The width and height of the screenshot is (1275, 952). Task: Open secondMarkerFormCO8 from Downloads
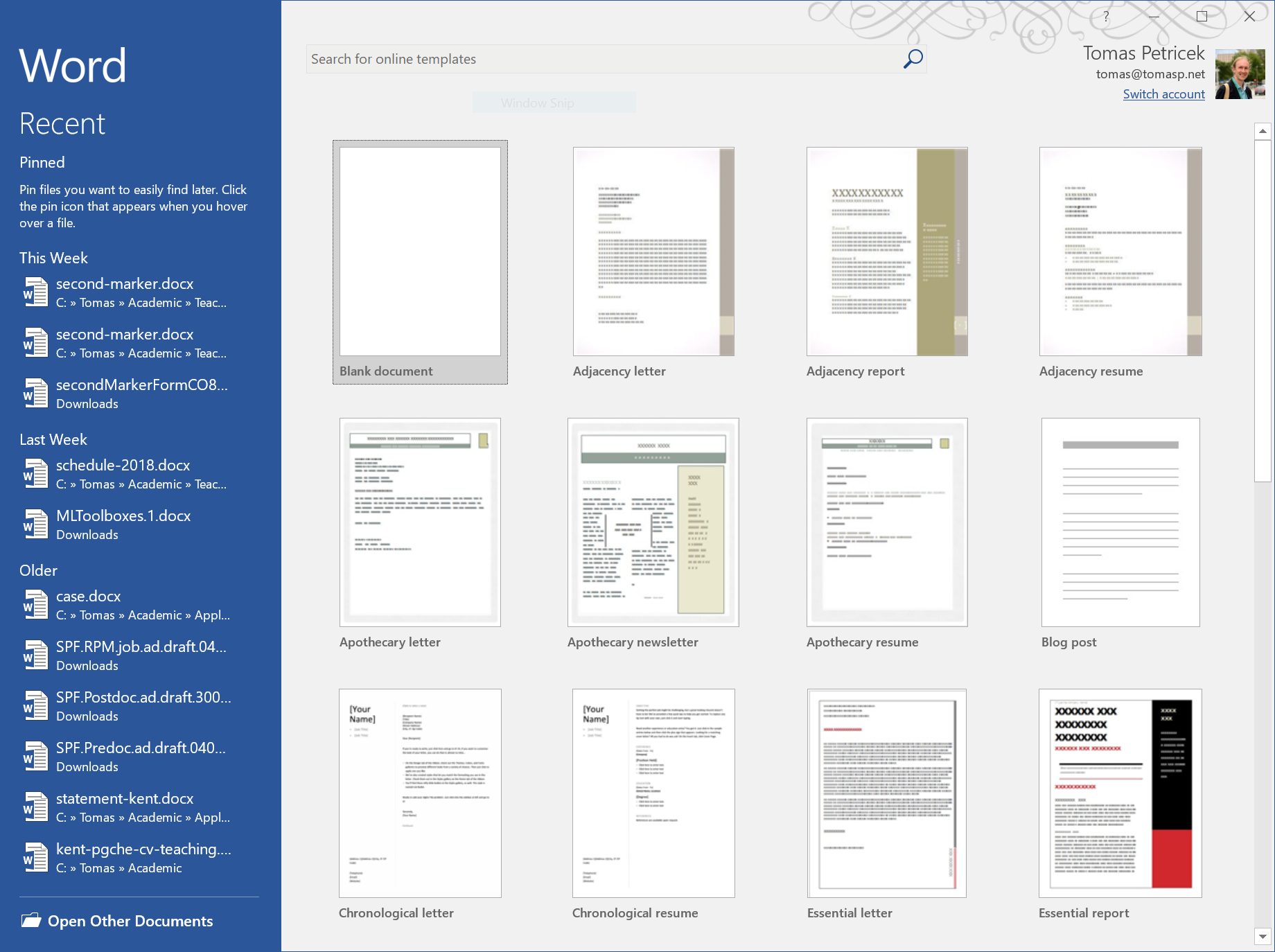click(x=141, y=394)
